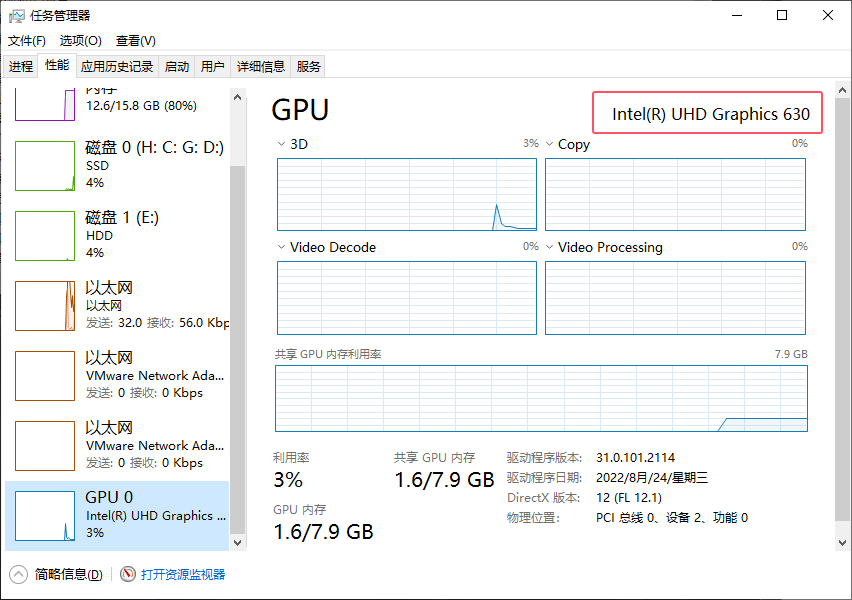Click 简略信息 button
The image size is (852, 600).
pos(68,574)
